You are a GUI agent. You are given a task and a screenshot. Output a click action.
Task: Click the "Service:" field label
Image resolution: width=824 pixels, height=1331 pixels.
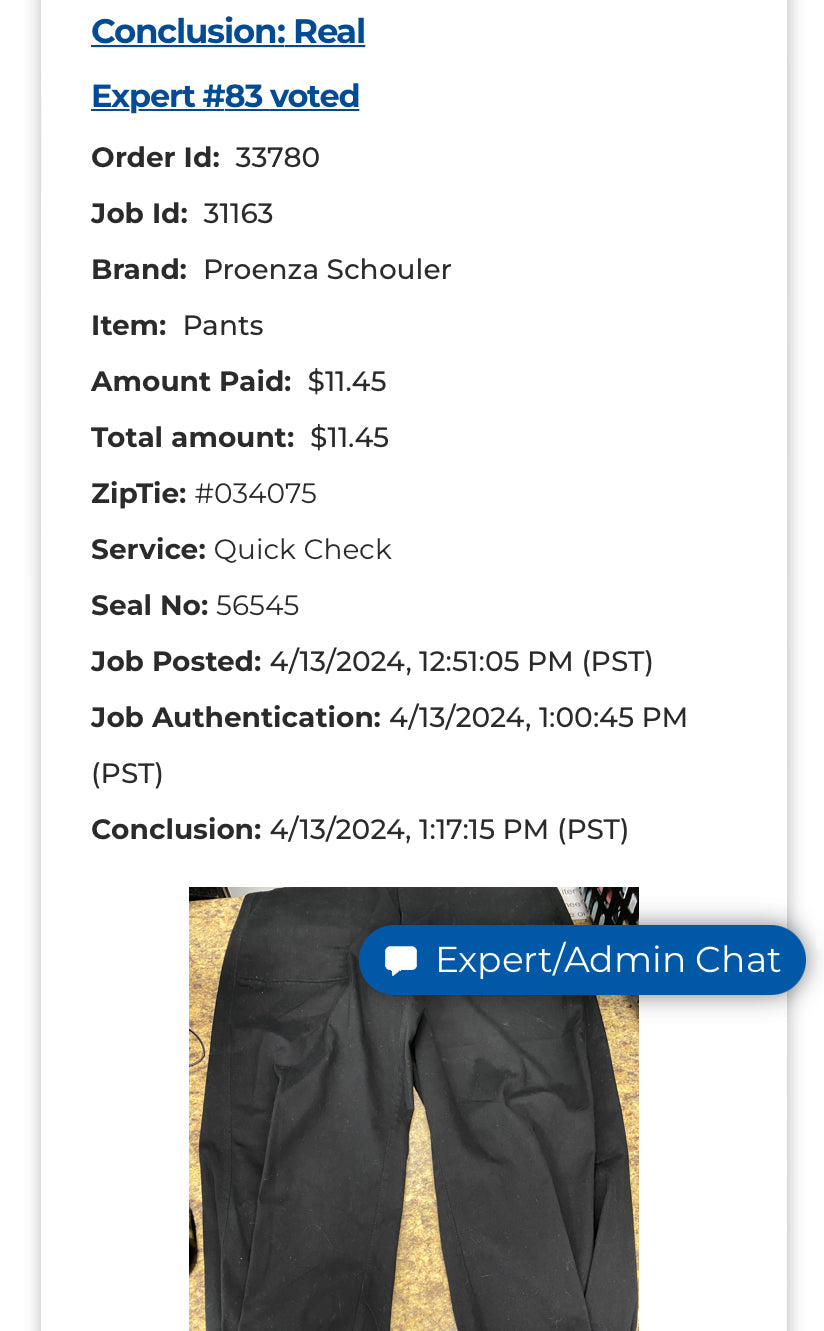point(148,550)
